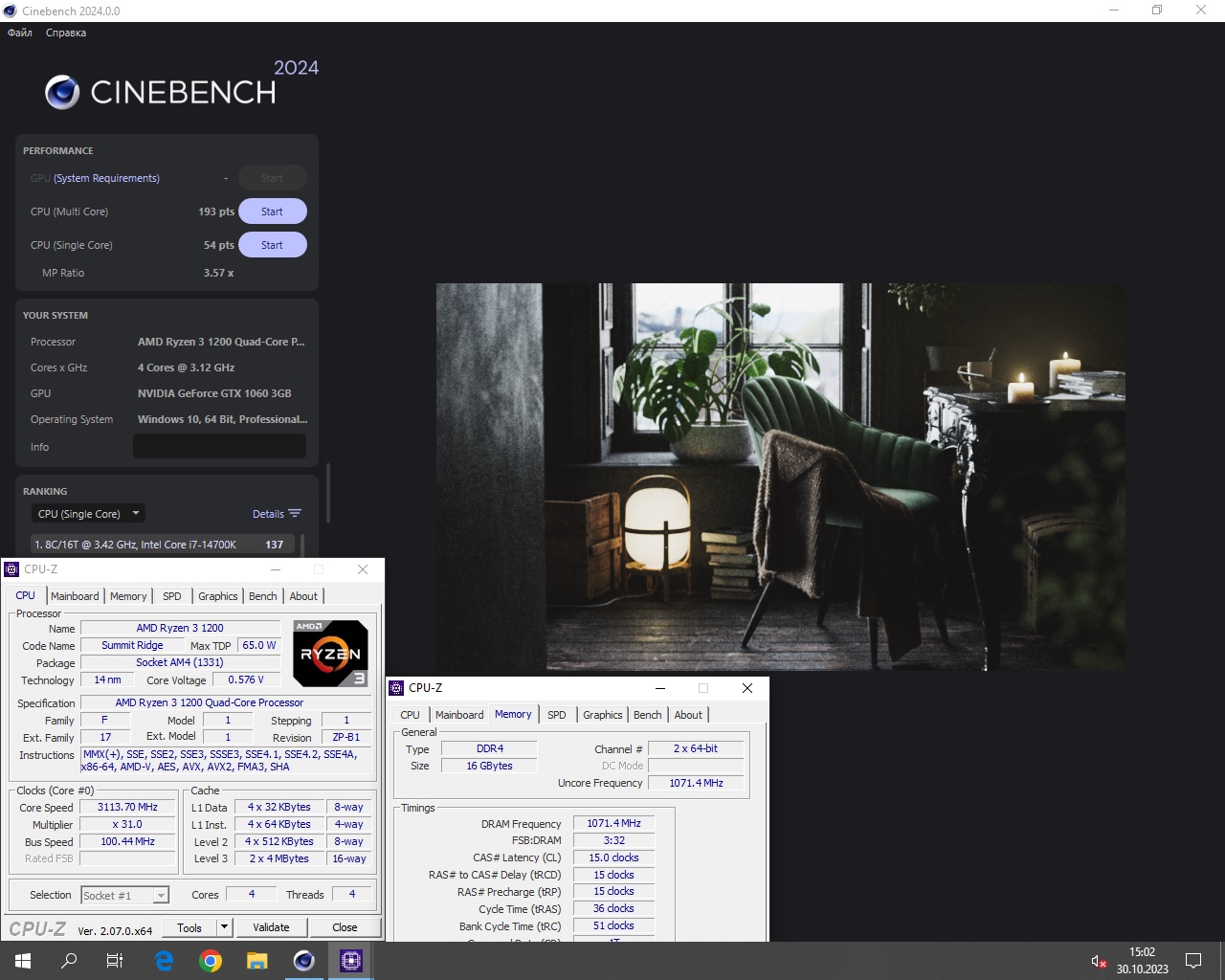Expand the Tools dropdown arrow
The width and height of the screenshot is (1225, 980).
point(224,927)
